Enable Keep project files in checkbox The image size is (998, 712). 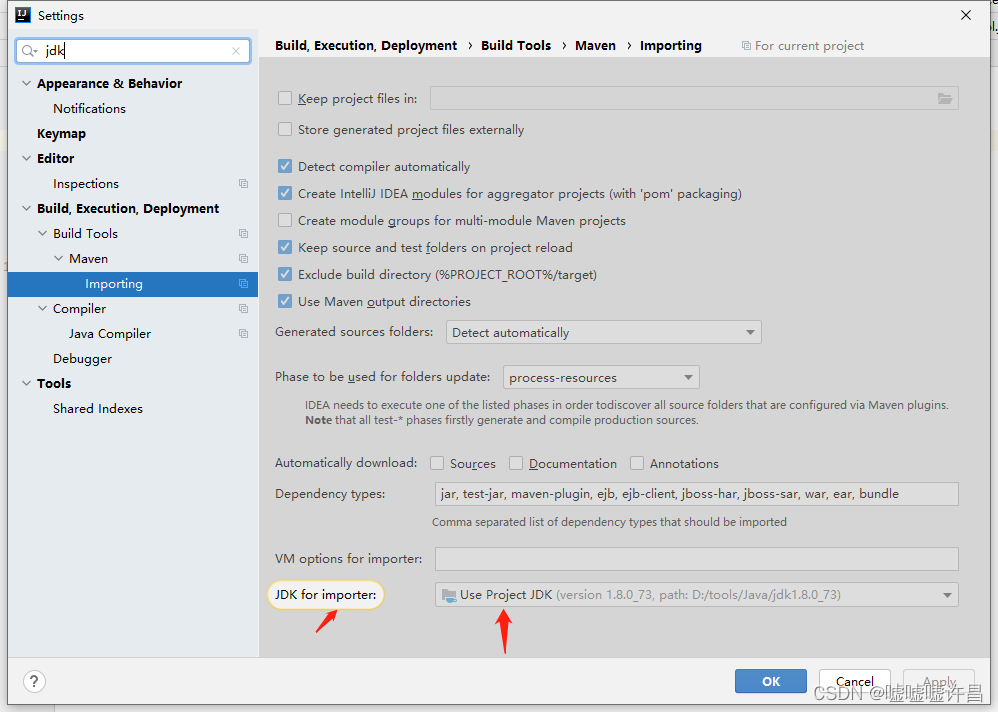[285, 98]
